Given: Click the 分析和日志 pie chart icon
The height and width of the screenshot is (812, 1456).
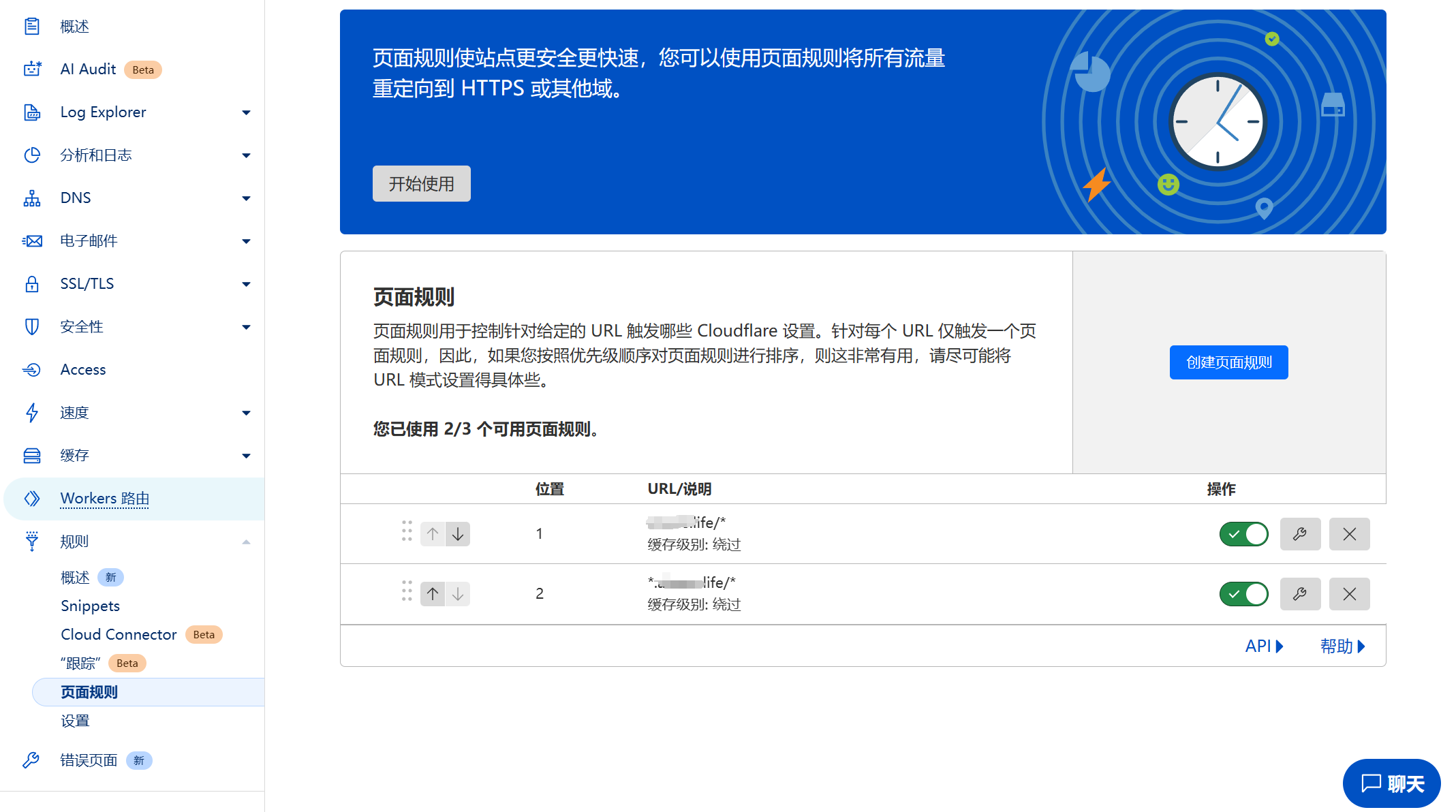Looking at the screenshot, I should coord(32,155).
